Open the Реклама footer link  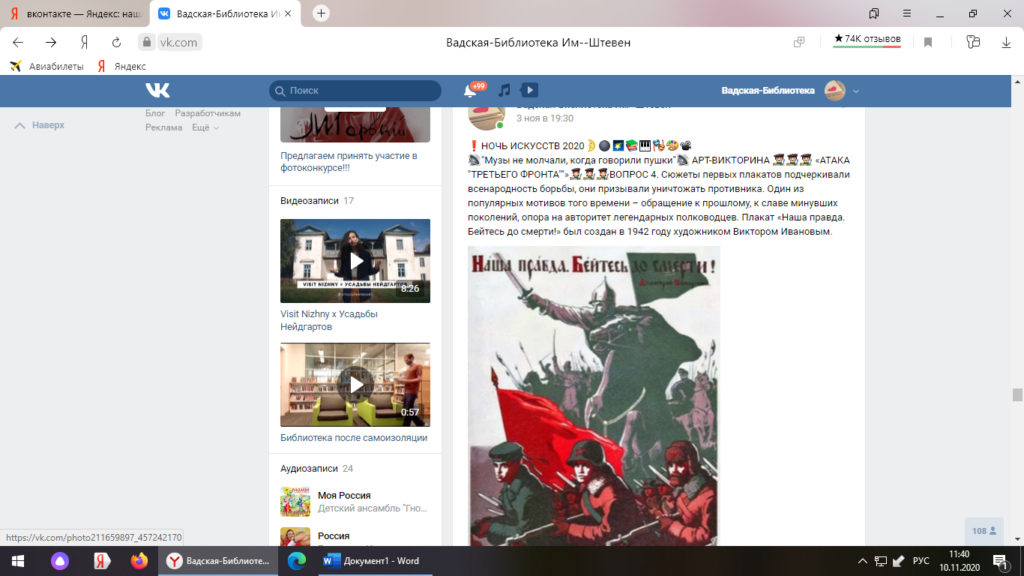pos(163,128)
